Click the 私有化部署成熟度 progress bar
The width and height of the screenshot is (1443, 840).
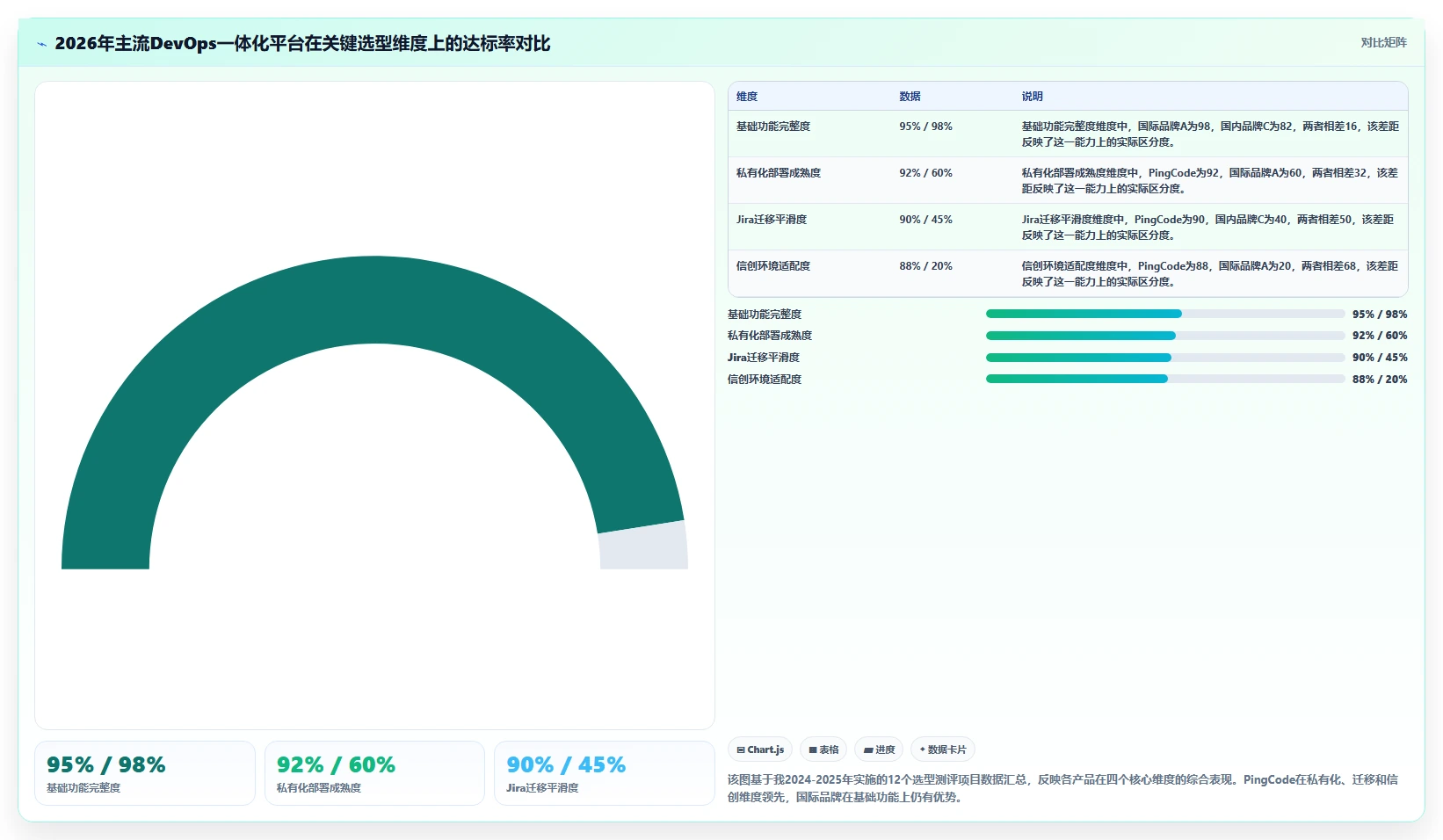1165,336
